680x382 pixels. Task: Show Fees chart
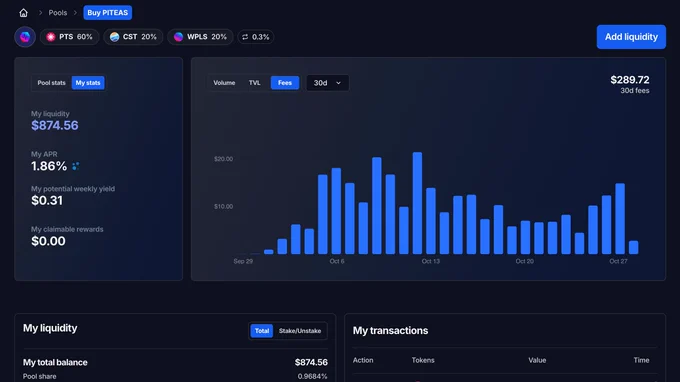point(285,83)
